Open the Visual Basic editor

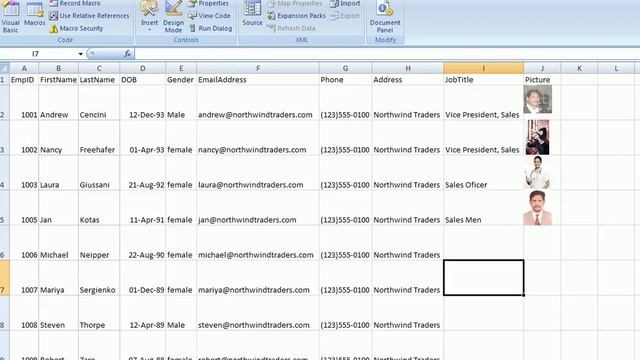click(x=11, y=17)
